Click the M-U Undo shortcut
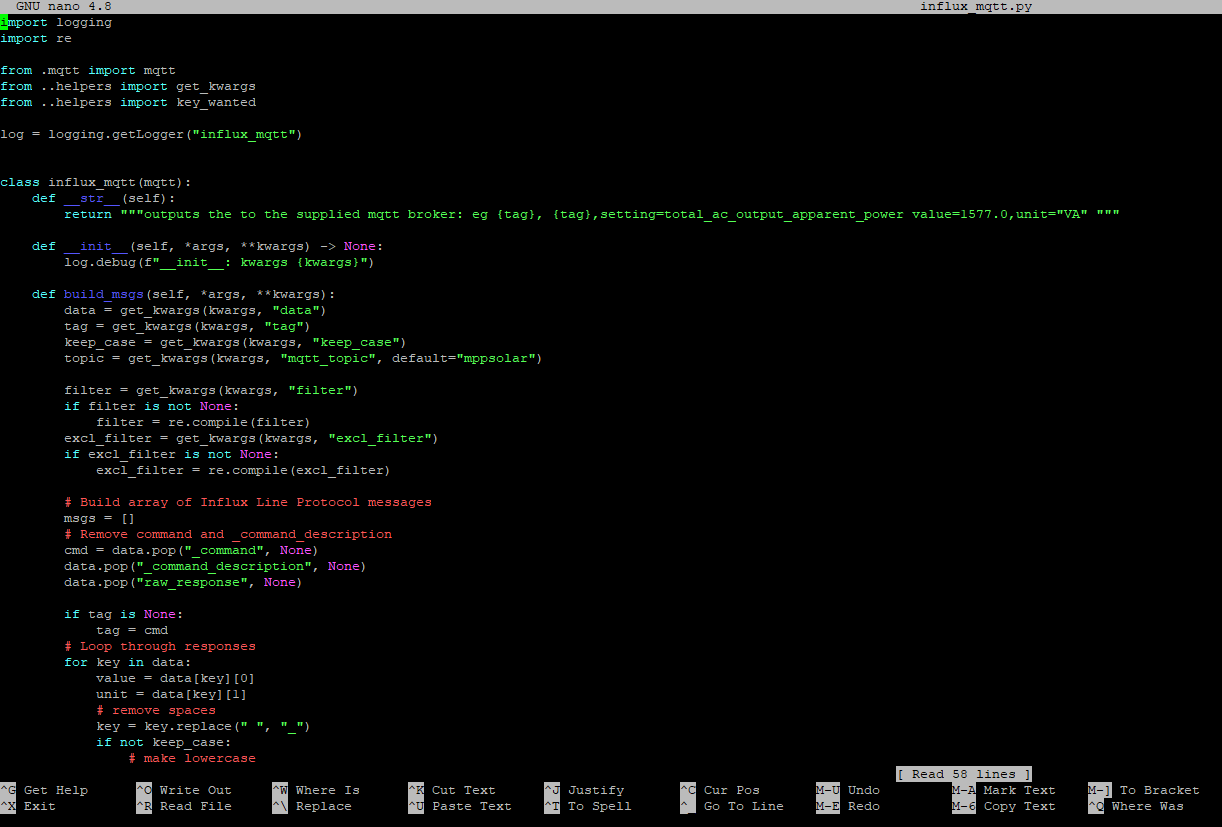This screenshot has height=827, width=1222. coord(848,790)
